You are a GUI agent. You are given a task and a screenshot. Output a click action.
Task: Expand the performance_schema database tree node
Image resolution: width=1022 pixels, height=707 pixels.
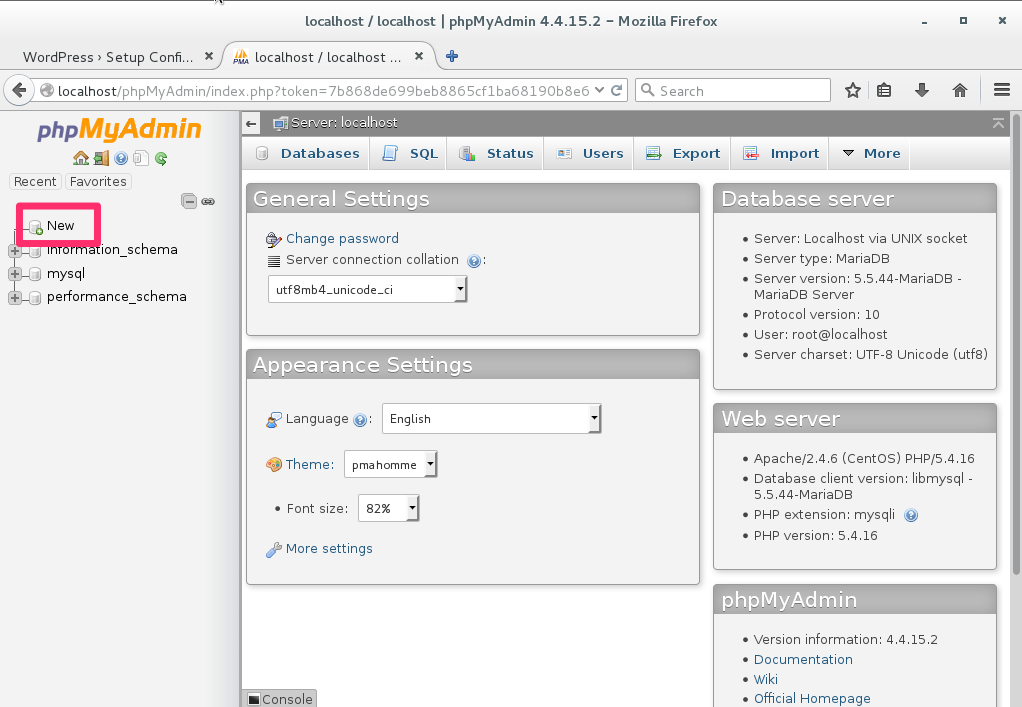[14, 298]
